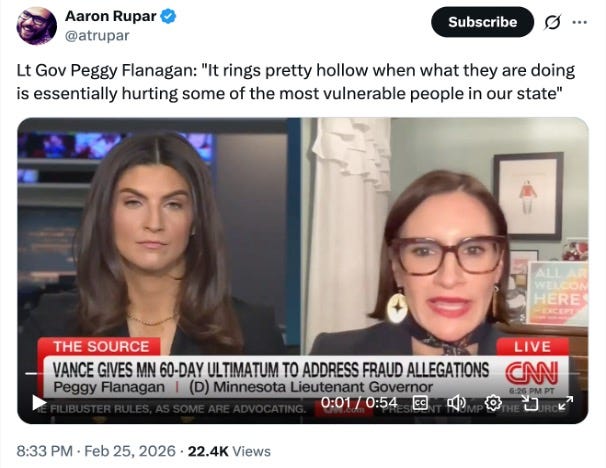This screenshot has width=606, height=468.
Task: Click the video play button
Action: click(39, 403)
